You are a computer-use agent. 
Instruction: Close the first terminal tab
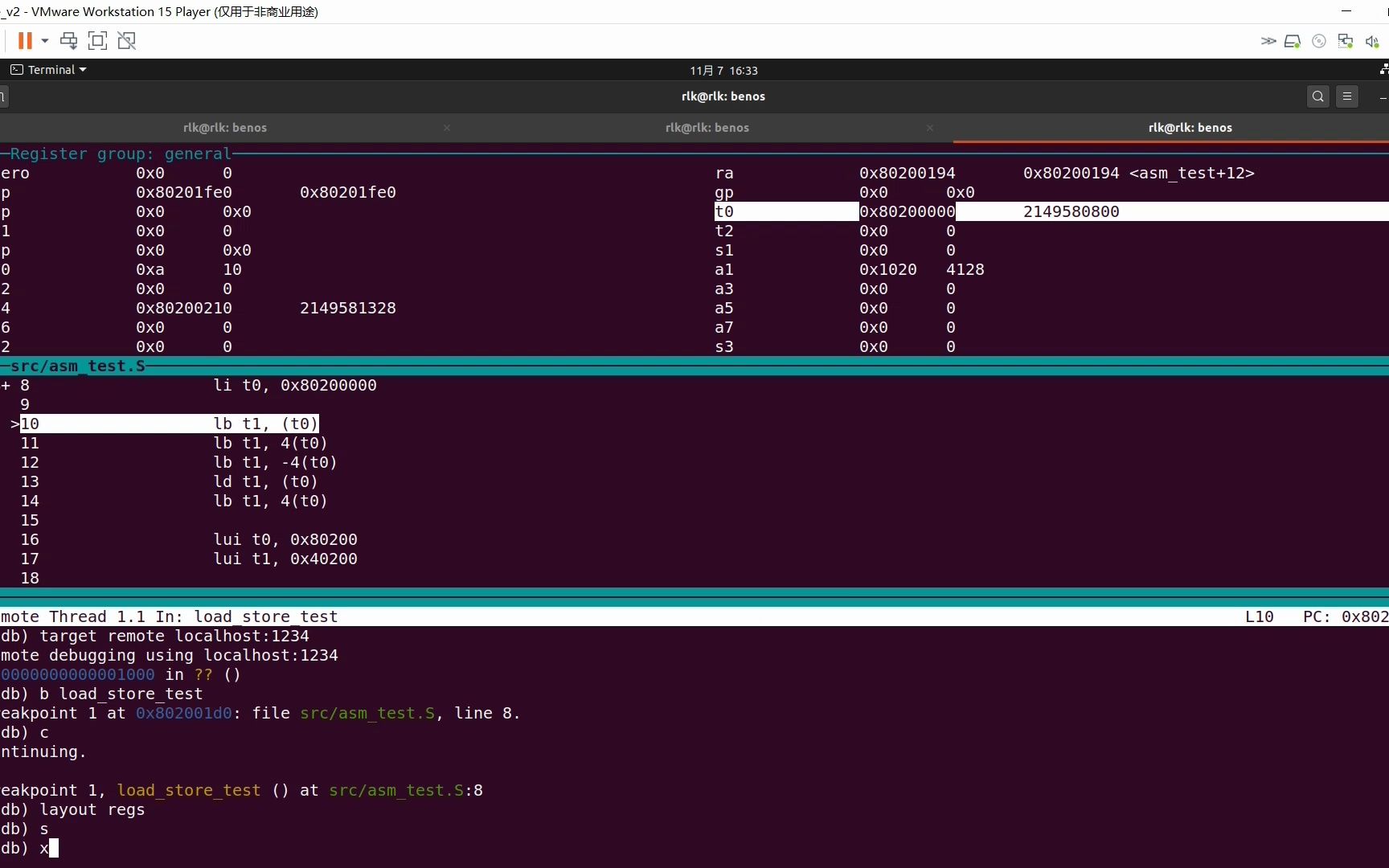(447, 128)
